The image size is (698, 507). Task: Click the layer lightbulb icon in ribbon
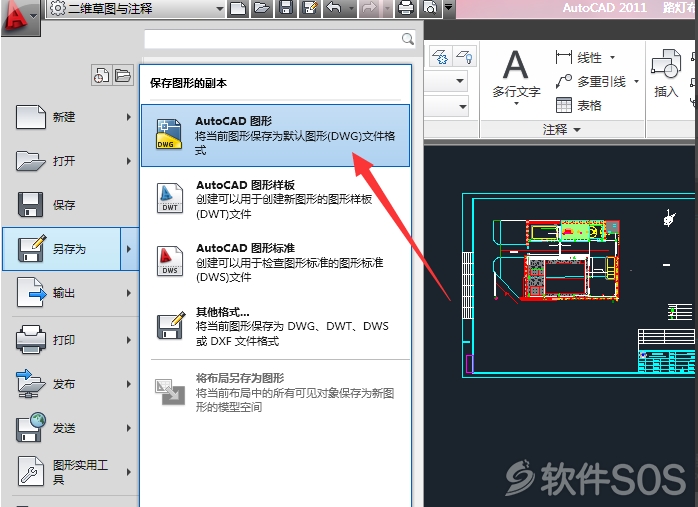tap(464, 57)
